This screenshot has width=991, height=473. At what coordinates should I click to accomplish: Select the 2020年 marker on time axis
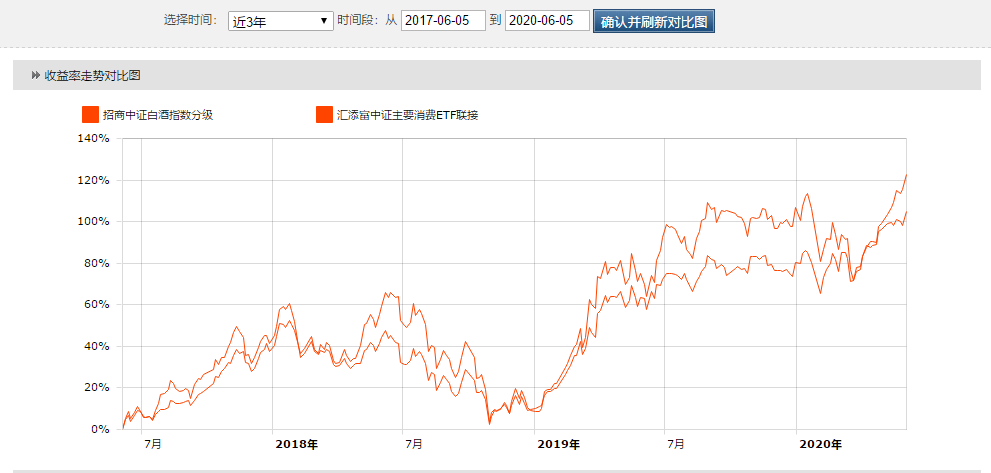point(821,444)
